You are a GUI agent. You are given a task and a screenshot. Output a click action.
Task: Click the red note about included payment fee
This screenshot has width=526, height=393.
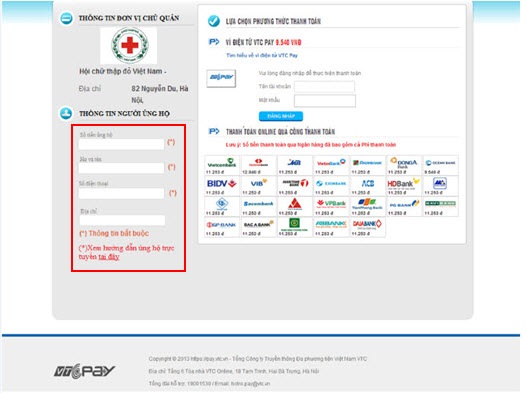(311, 145)
